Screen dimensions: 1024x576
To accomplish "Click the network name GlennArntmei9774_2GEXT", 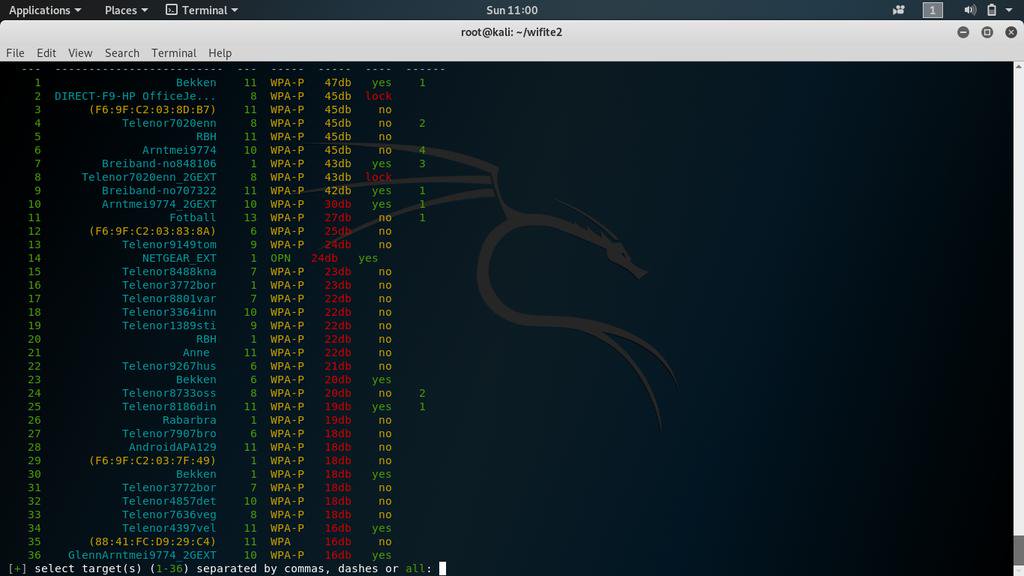I will coord(142,555).
